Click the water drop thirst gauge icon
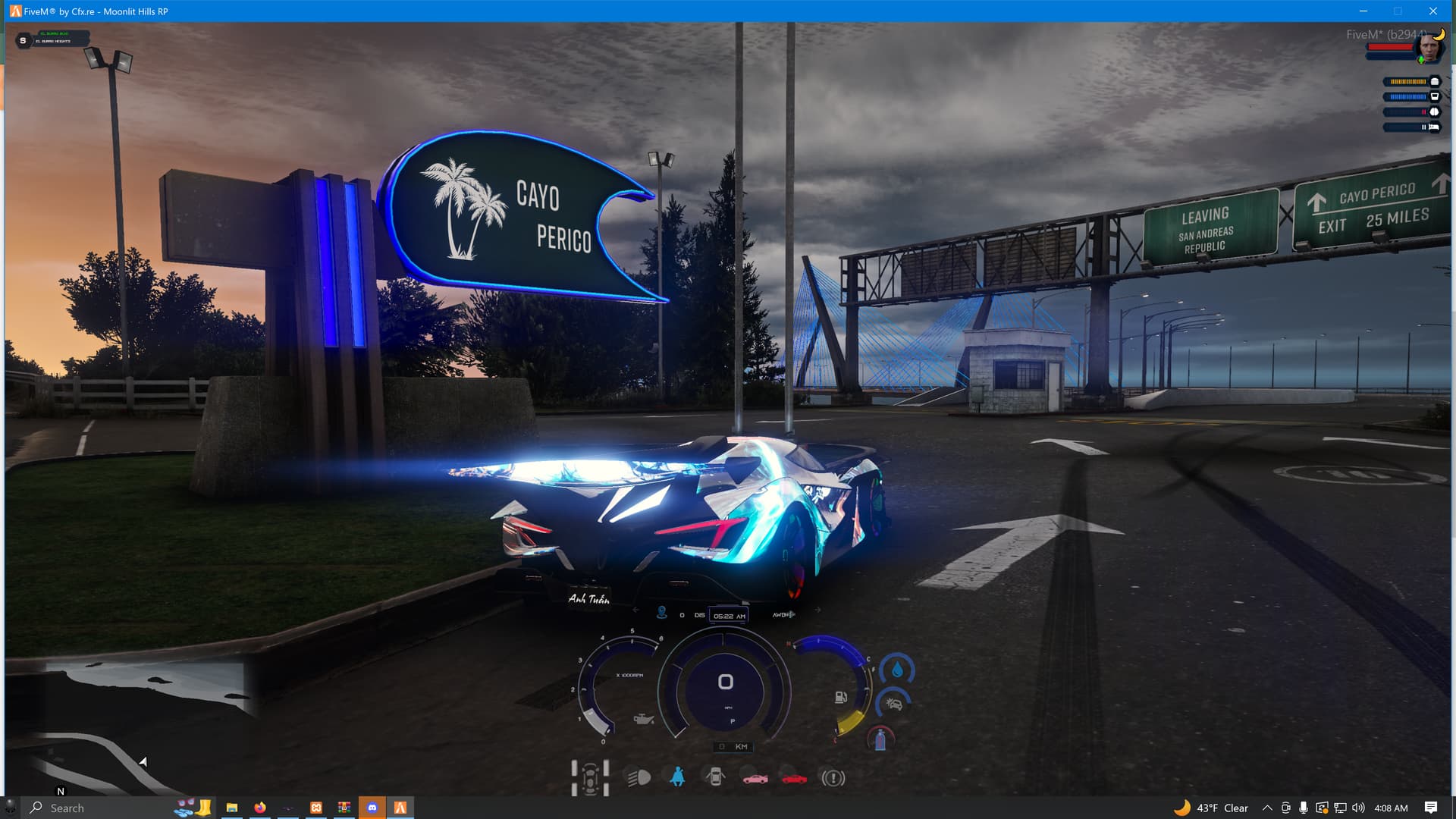1456x819 pixels. pyautogui.click(x=896, y=669)
